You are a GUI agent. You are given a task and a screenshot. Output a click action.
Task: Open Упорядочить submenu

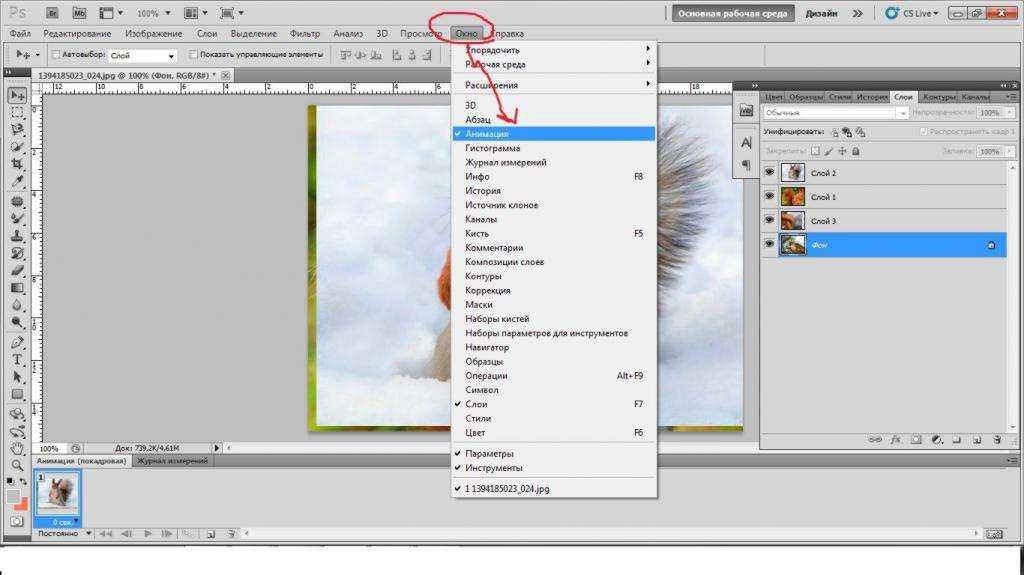[554, 50]
